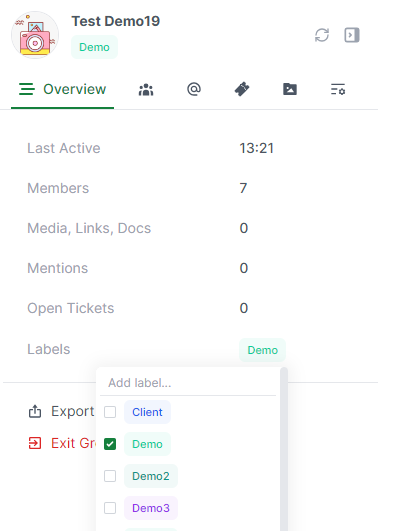The image size is (394, 531).
Task: Check the Client label checkbox
Action: 110,412
